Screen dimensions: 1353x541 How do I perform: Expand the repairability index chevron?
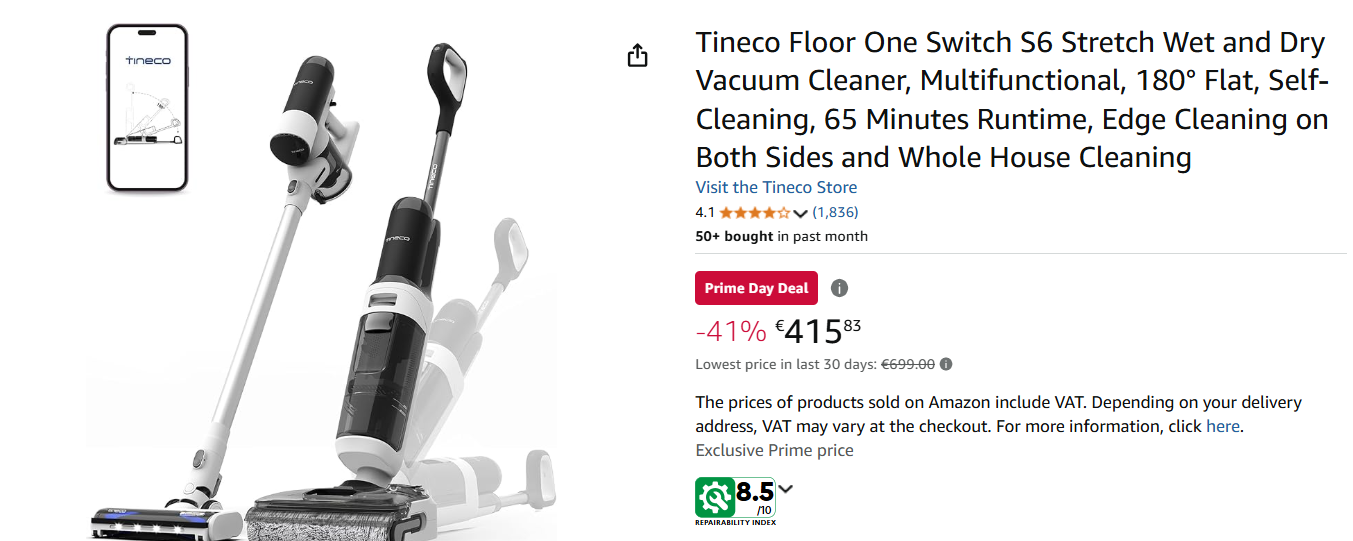point(786,489)
